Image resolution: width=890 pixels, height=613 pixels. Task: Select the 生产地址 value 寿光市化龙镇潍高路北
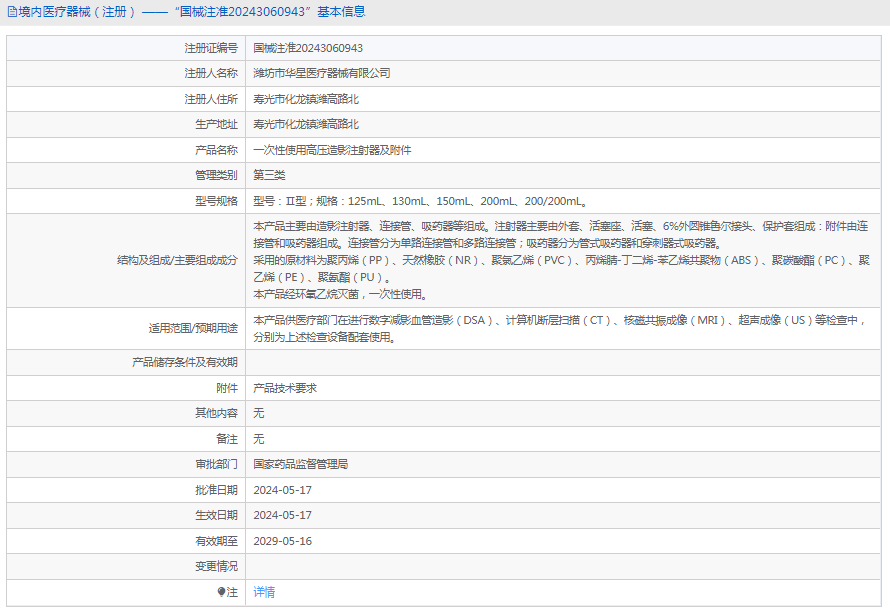pos(306,124)
